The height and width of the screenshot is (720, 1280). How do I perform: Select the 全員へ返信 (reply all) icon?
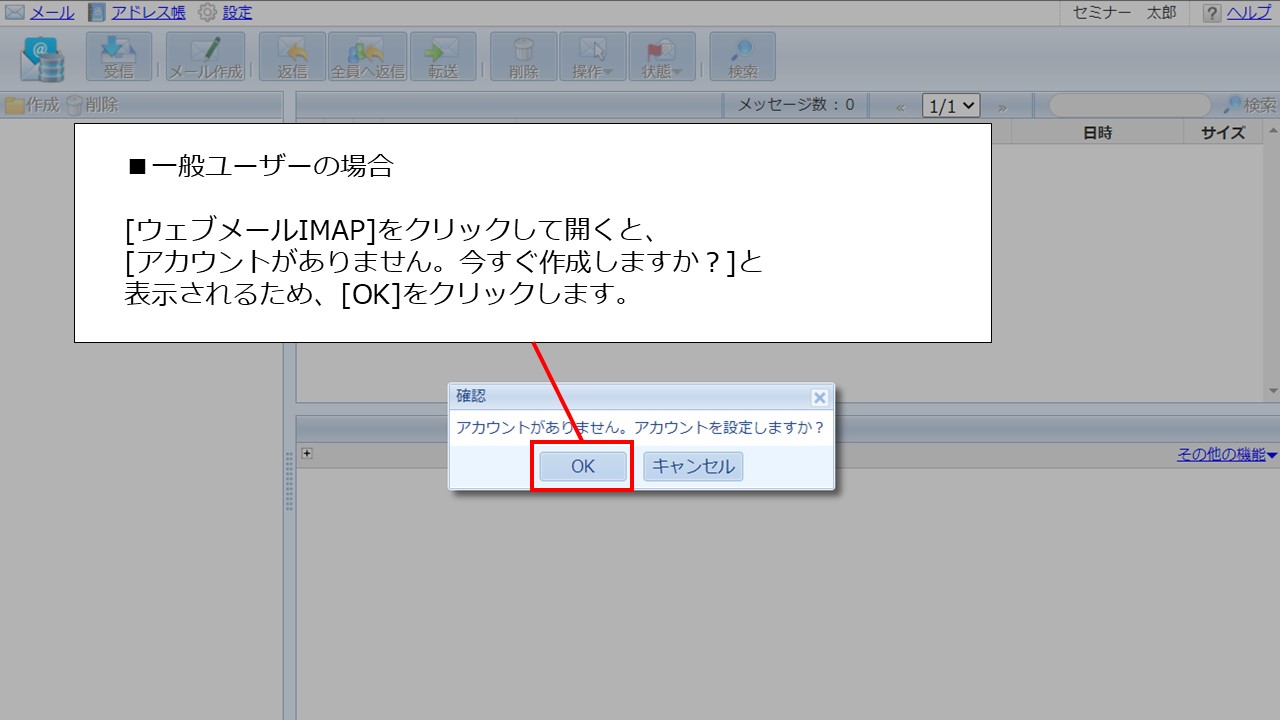[x=366, y=56]
